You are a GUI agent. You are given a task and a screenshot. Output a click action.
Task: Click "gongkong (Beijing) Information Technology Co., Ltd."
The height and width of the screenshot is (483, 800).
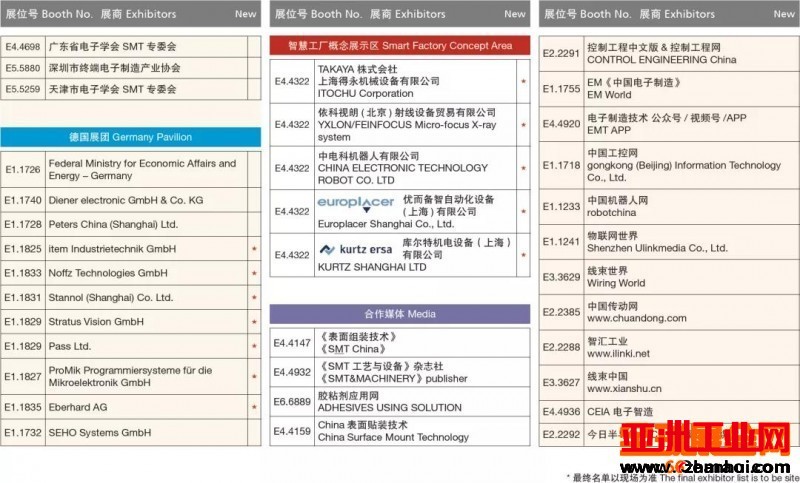coord(684,171)
